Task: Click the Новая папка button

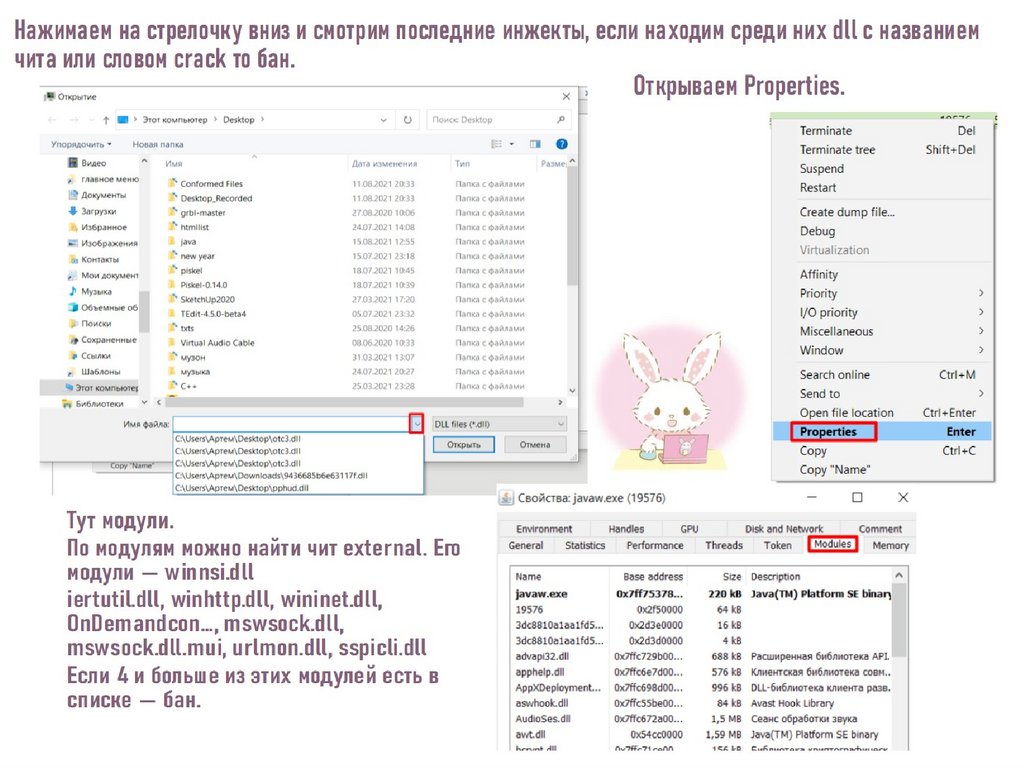Action: coord(158,144)
